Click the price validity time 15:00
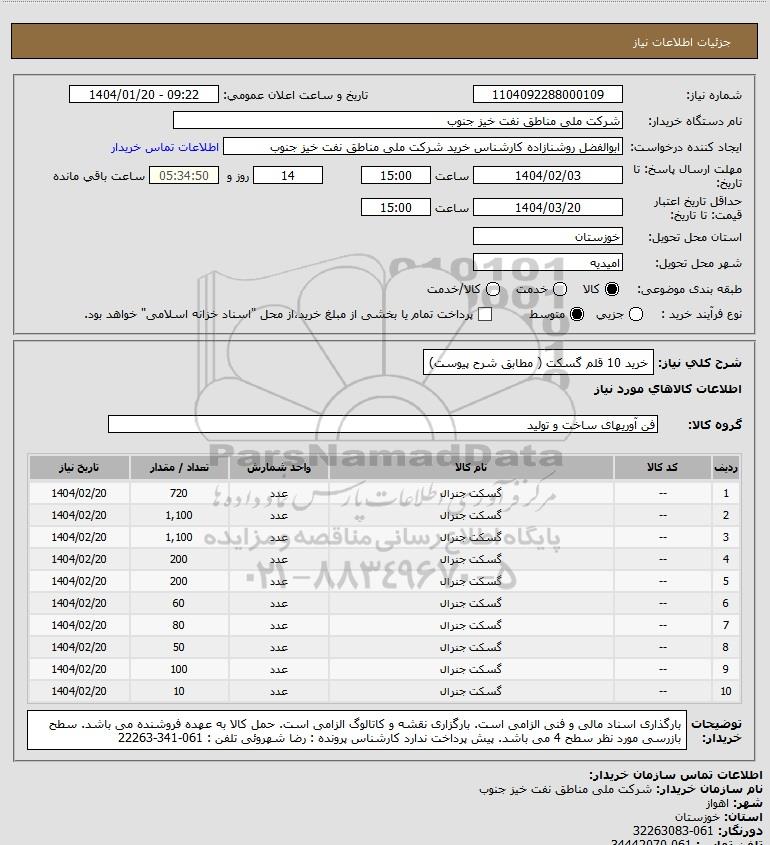This screenshot has width=770, height=845. 396,207
